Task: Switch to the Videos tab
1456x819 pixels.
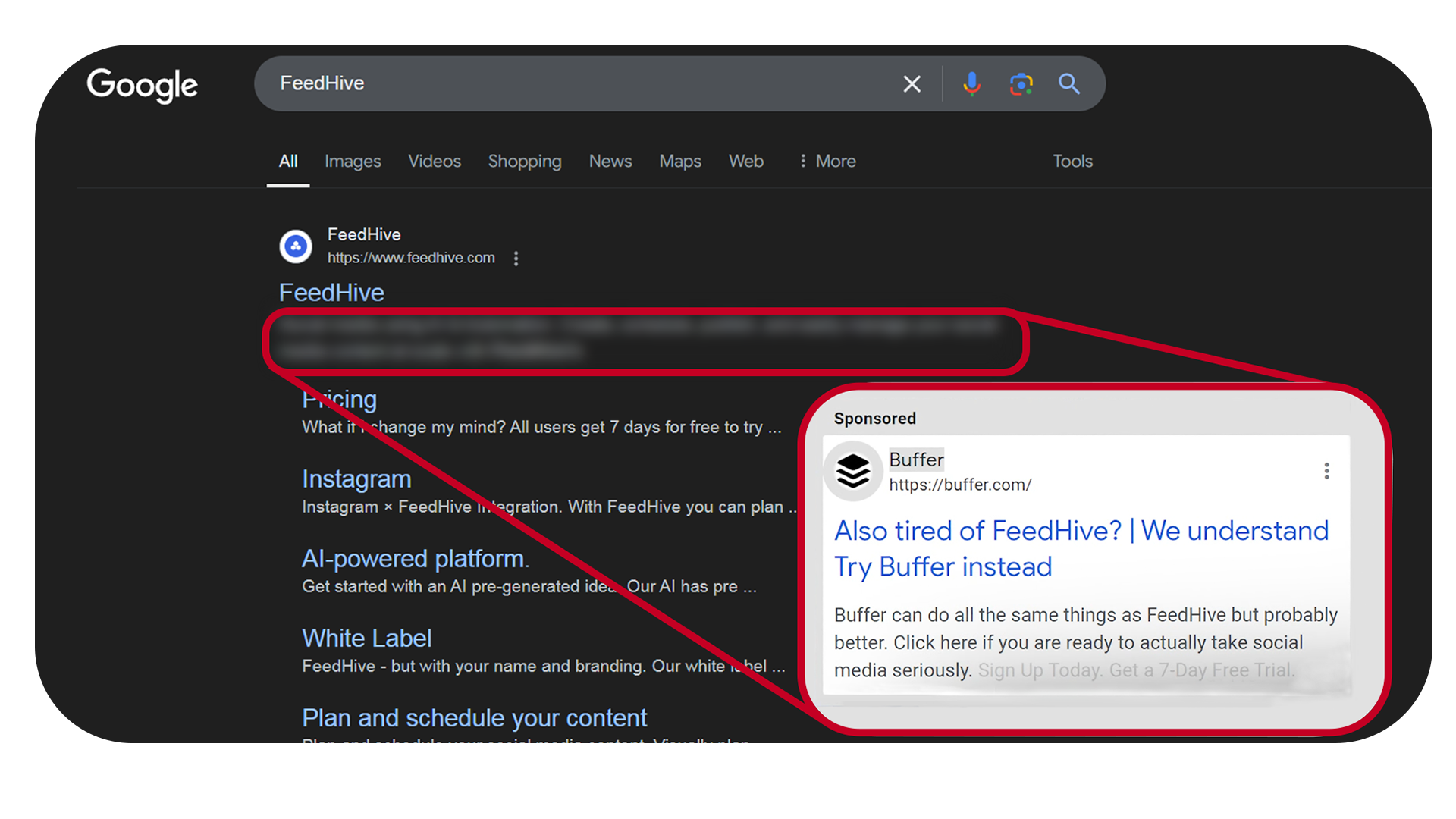Action: point(435,162)
